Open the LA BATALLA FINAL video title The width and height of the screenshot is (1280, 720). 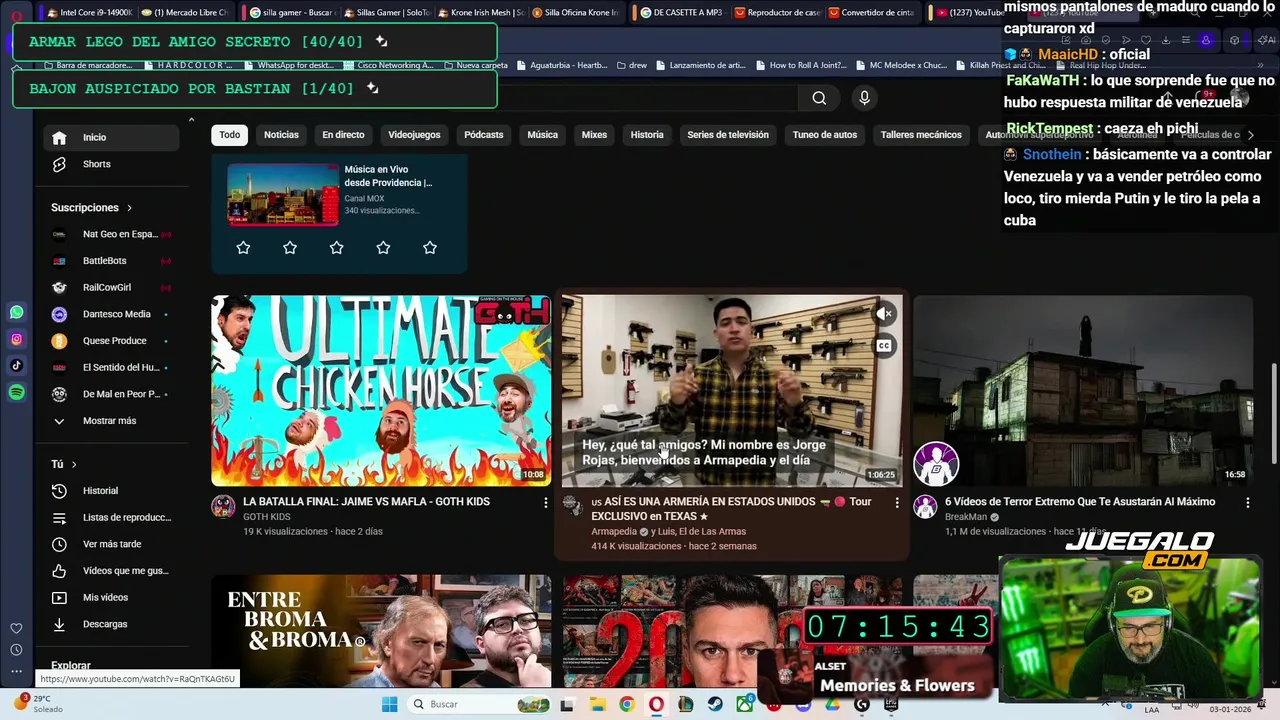[366, 502]
